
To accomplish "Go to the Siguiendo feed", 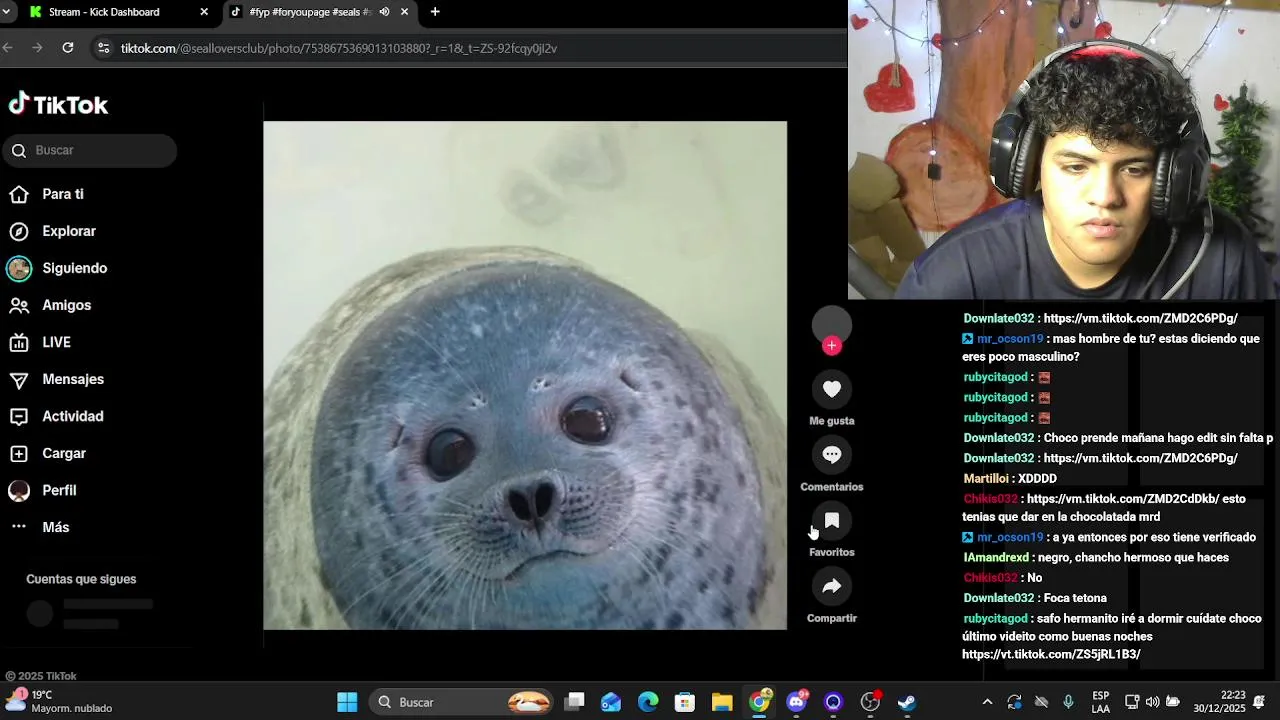I will pos(74,268).
